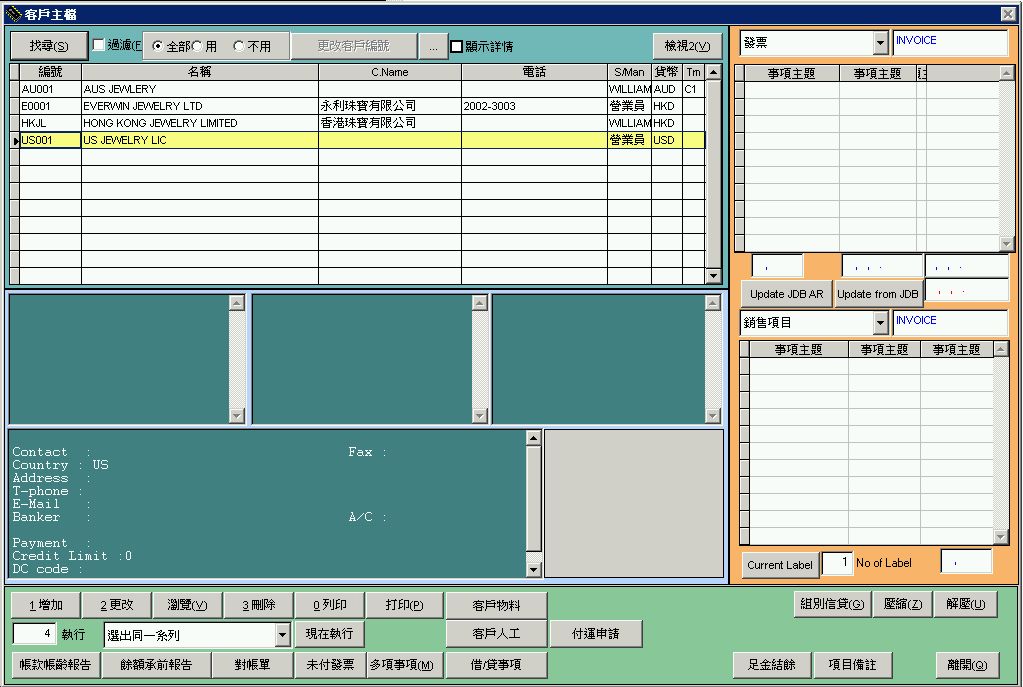This screenshot has width=1023, height=687.
Task: Click the 名稱 column header
Action: tap(200, 72)
